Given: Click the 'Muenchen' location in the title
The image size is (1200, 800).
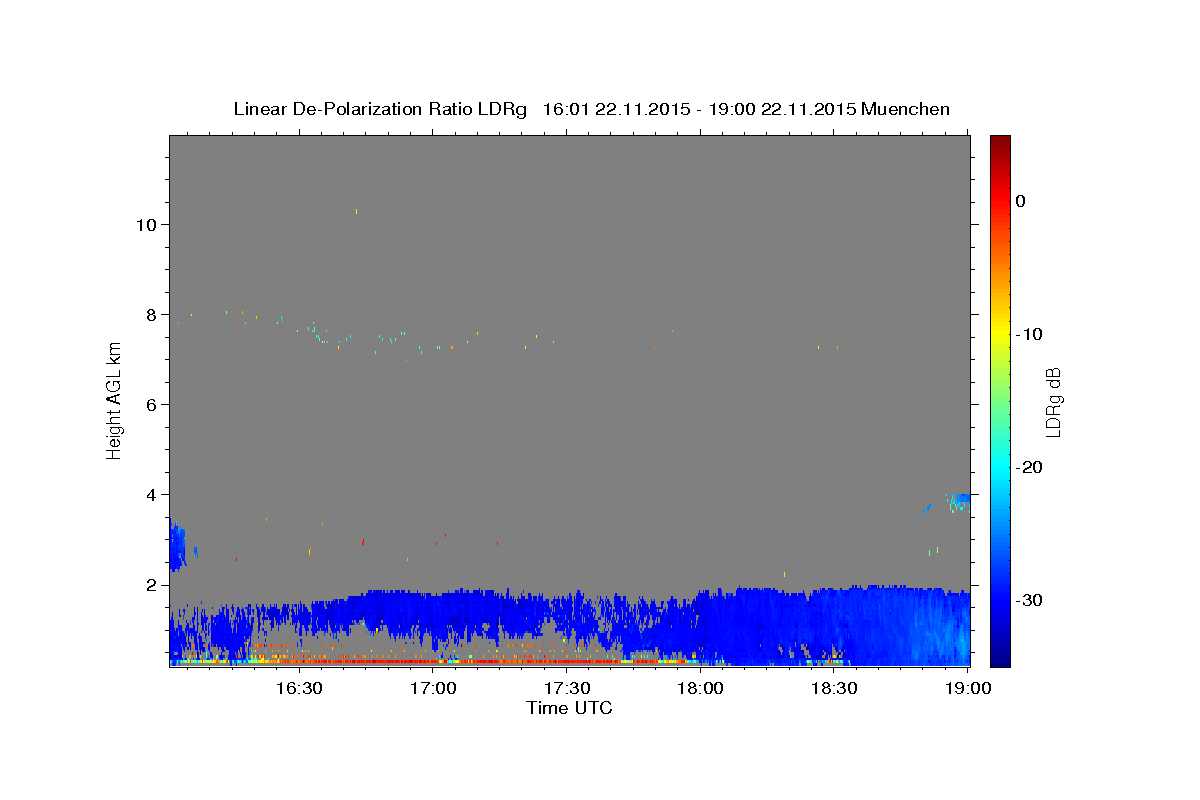Looking at the screenshot, I should (x=906, y=109).
